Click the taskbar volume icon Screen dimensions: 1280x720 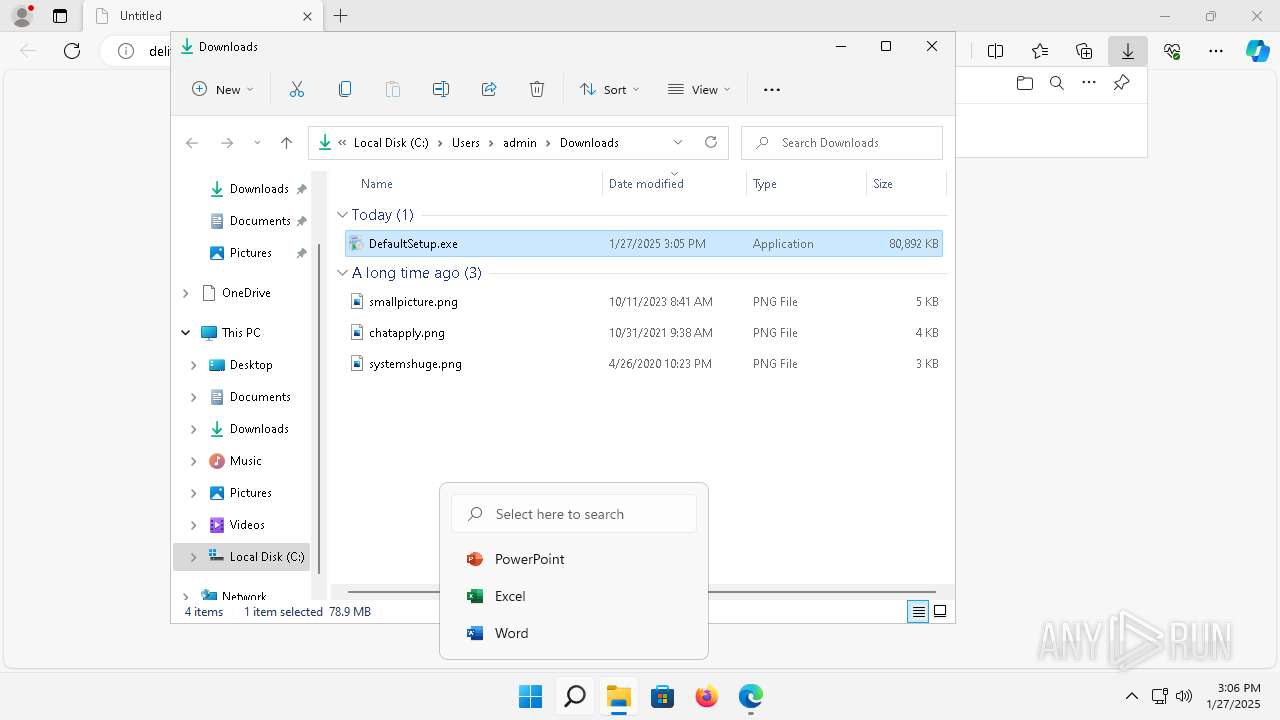coord(1185,696)
